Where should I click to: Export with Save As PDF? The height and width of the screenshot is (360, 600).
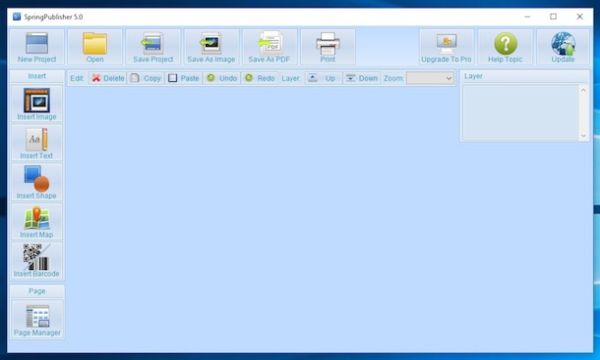pyautogui.click(x=269, y=47)
